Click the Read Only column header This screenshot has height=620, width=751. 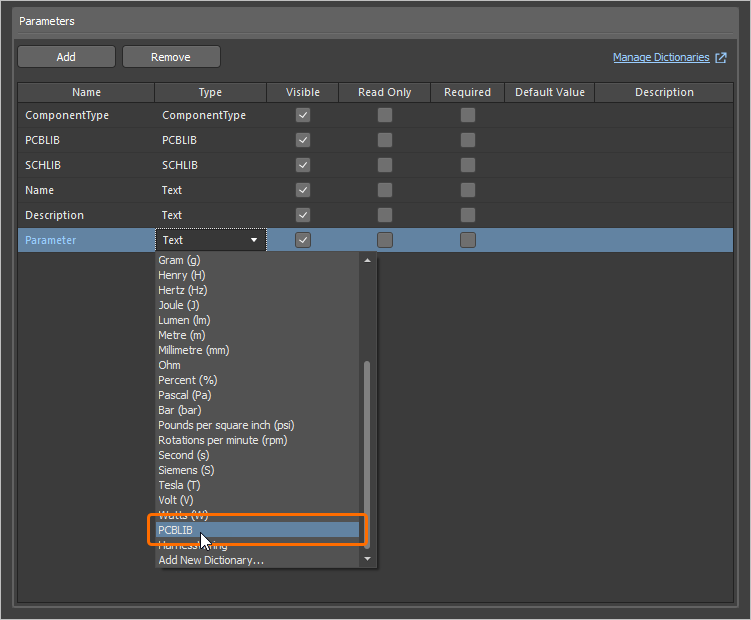pos(385,92)
